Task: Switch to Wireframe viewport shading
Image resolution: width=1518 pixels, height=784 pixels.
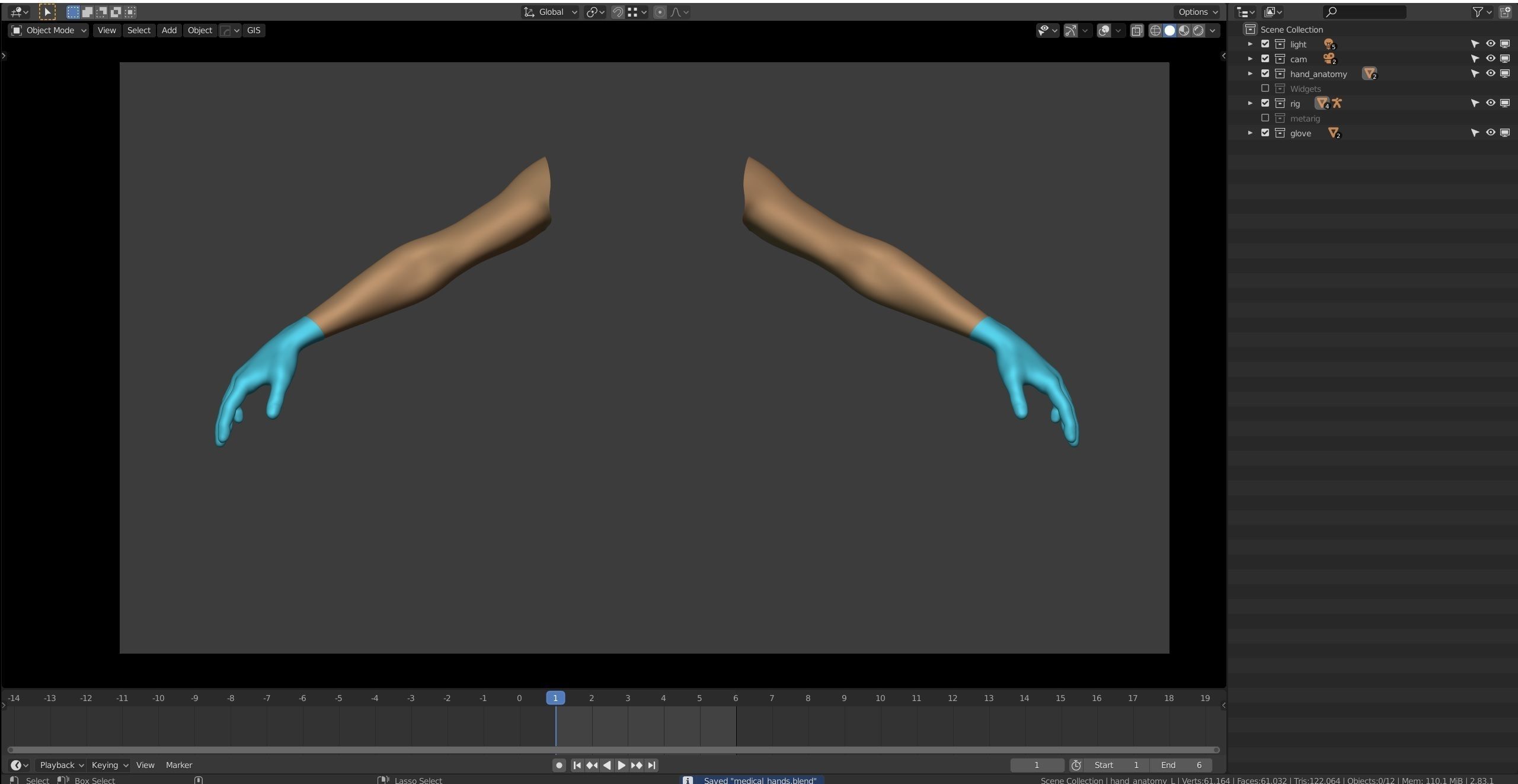Action: (1155, 30)
